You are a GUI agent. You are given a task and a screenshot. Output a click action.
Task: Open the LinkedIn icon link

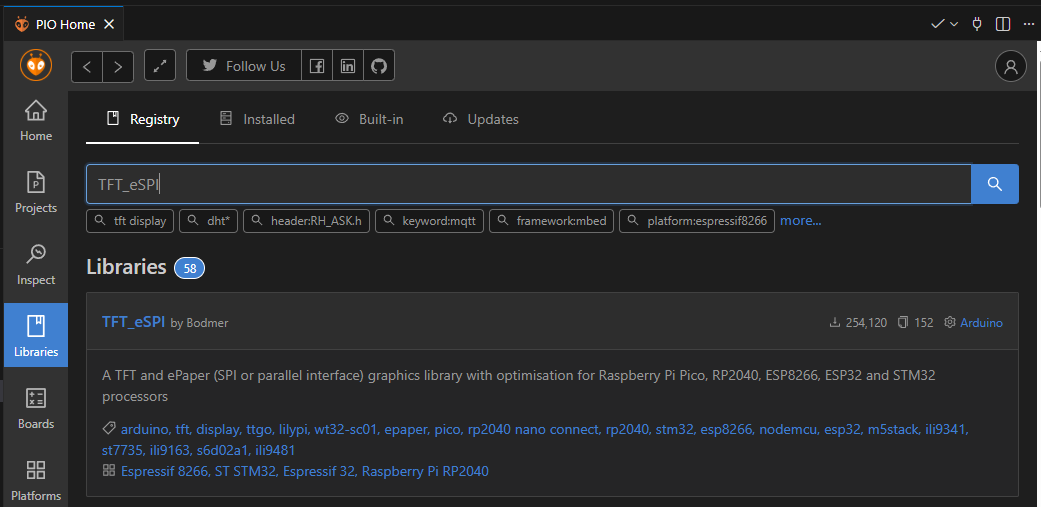[347, 66]
